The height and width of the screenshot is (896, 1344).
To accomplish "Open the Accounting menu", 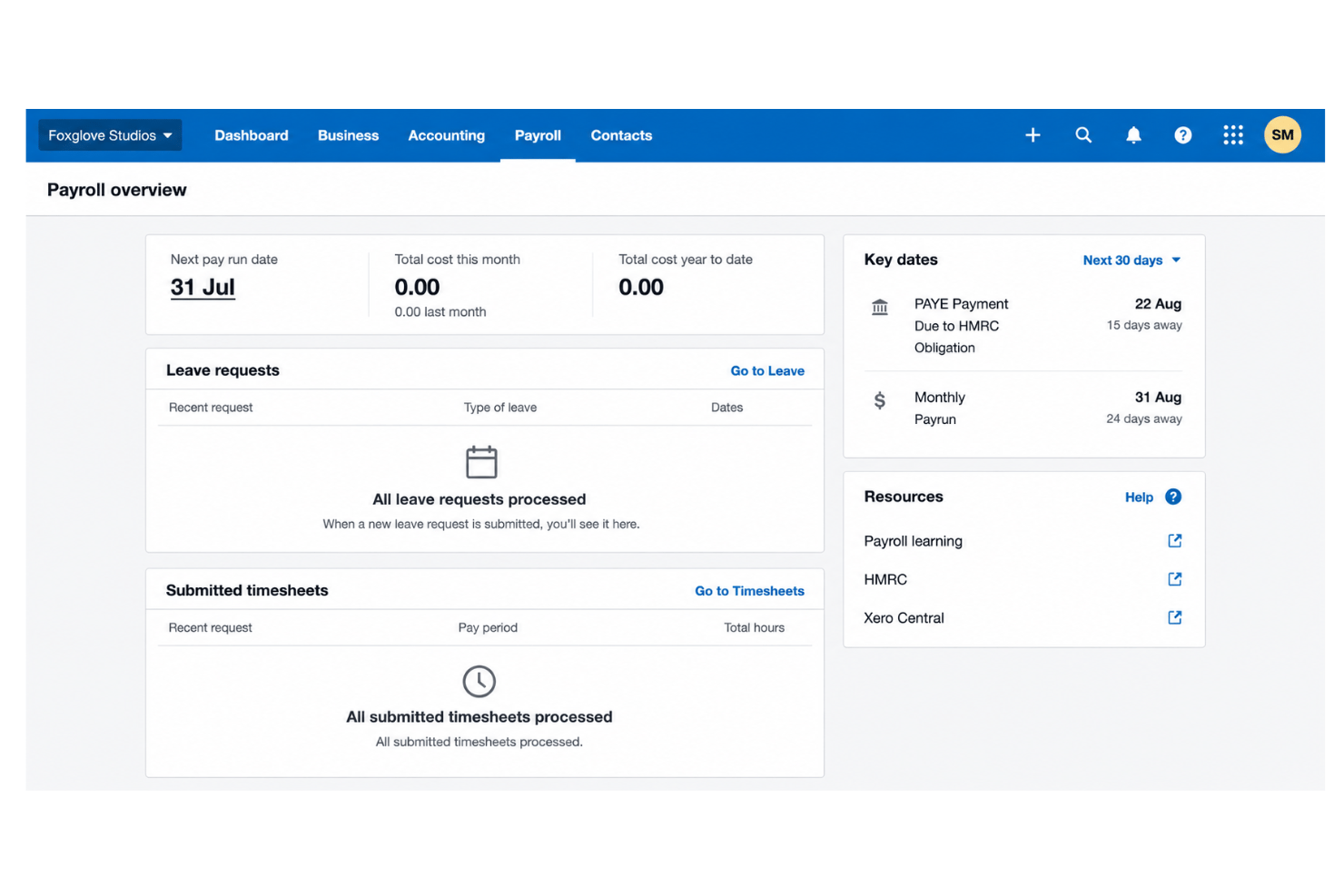I will tap(446, 135).
